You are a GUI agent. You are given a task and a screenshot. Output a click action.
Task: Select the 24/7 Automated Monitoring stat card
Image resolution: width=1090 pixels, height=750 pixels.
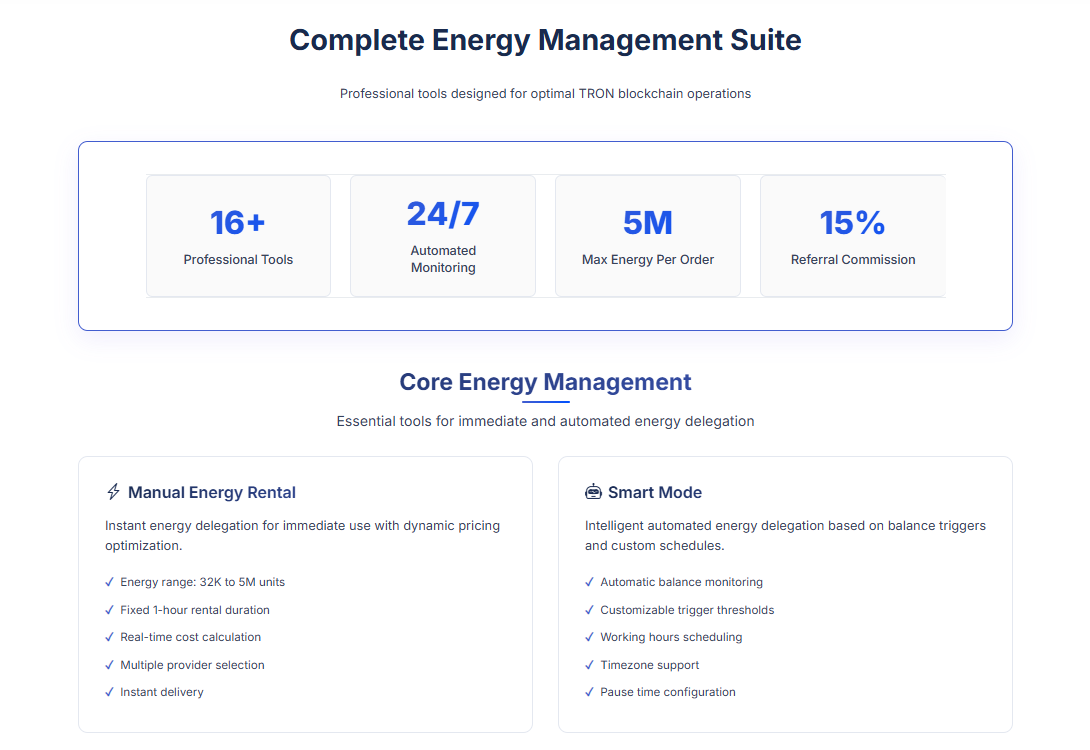click(x=443, y=236)
